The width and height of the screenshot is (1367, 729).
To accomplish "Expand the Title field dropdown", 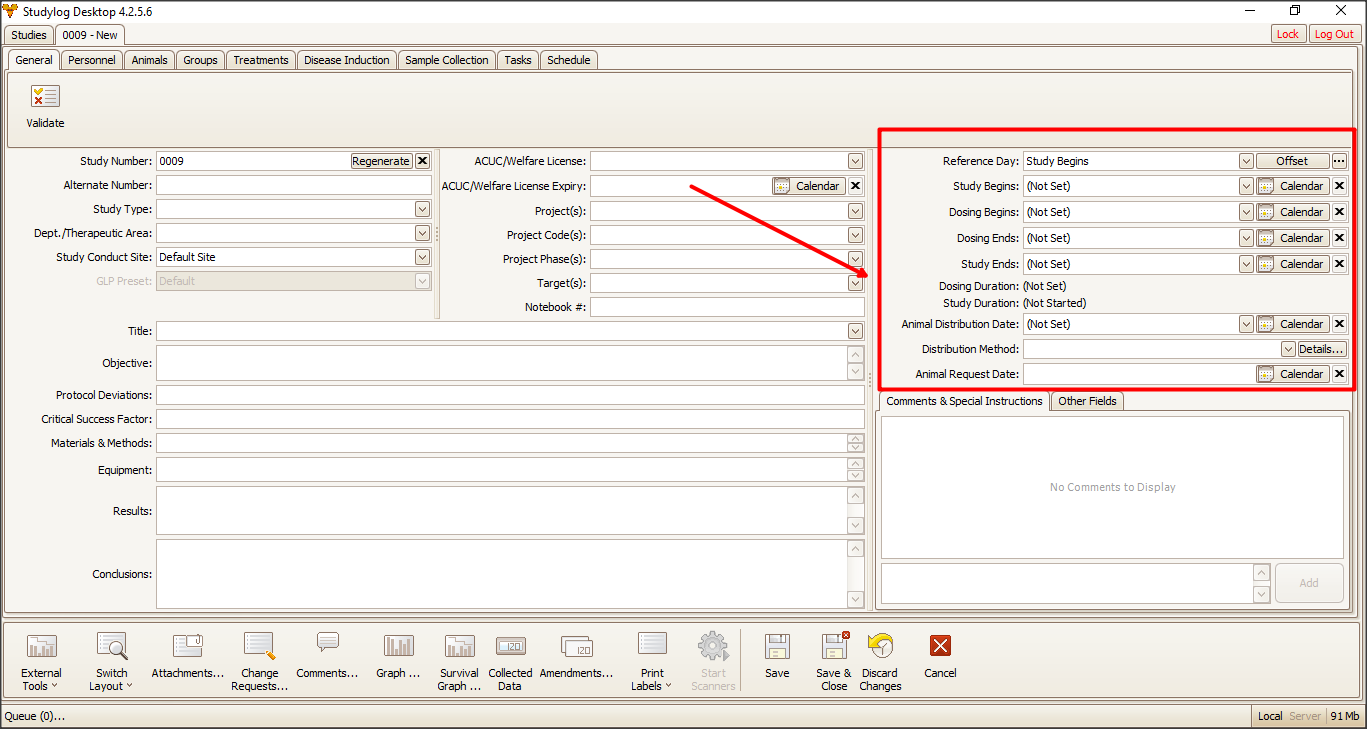I will [x=855, y=331].
